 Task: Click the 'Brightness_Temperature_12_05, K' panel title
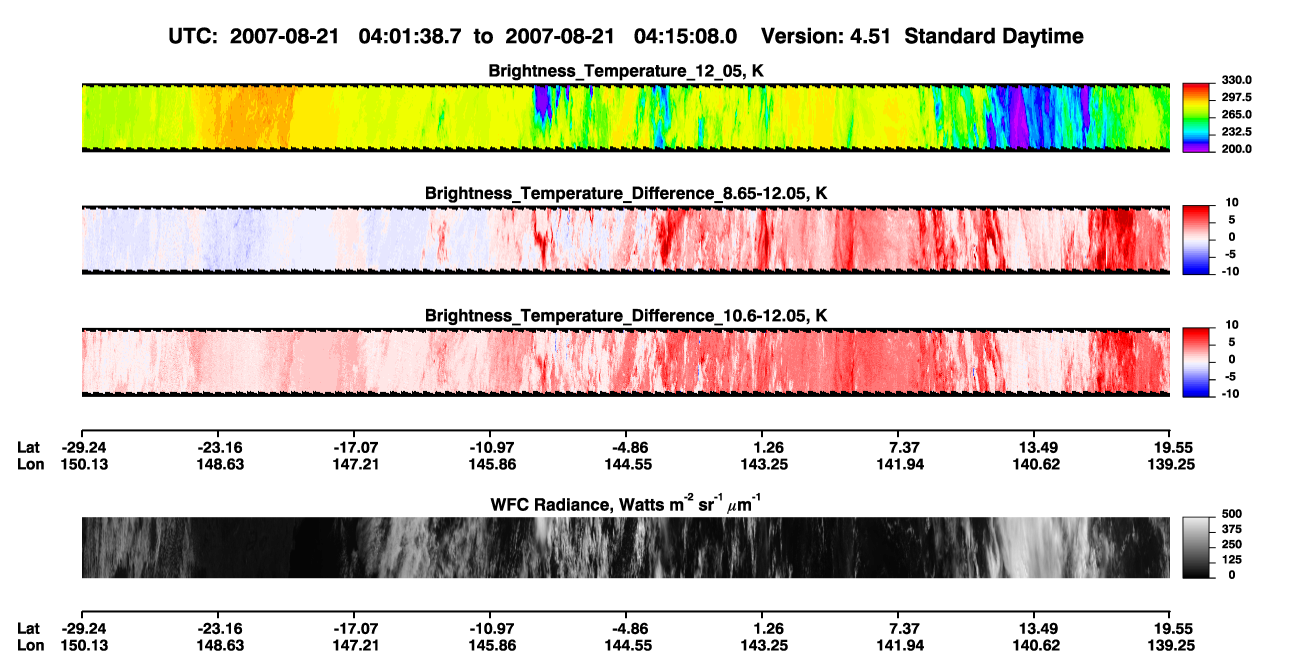(626, 71)
